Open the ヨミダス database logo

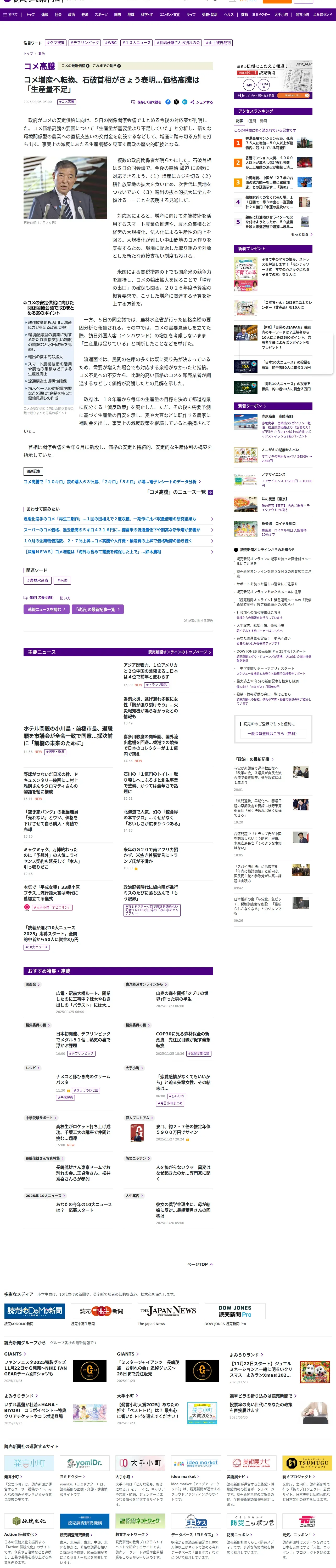(196, 1521)
